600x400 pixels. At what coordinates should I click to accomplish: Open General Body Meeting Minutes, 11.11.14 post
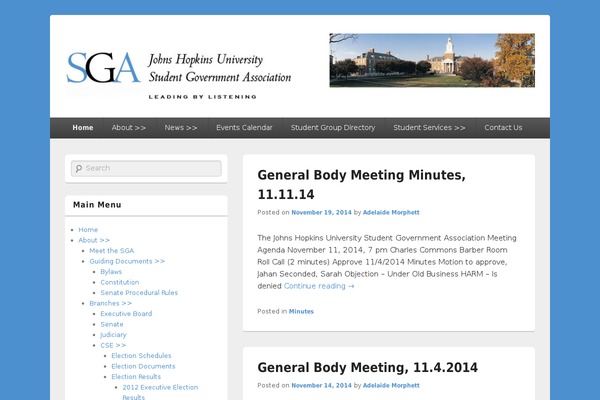(361, 184)
